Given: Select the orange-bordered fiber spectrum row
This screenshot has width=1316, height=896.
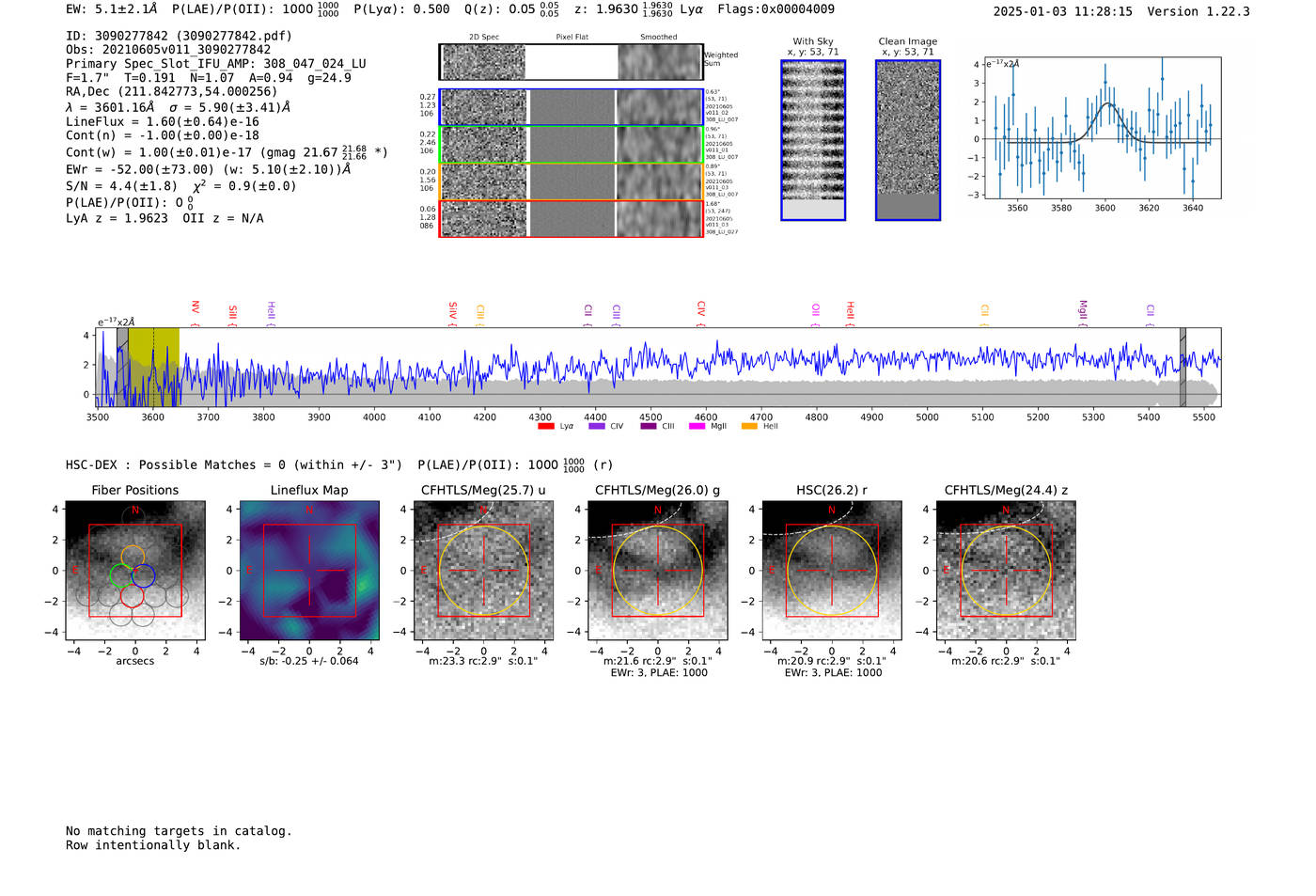Looking at the screenshot, I should coord(571,181).
